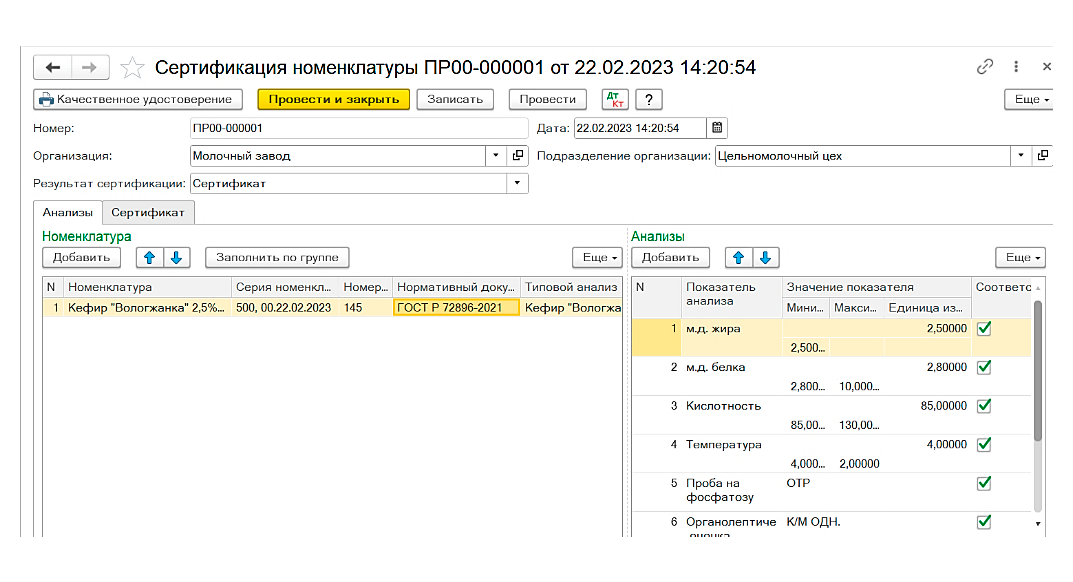Click value 85,00000 in Кислотность row
The image size is (1073, 582).
[943, 406]
